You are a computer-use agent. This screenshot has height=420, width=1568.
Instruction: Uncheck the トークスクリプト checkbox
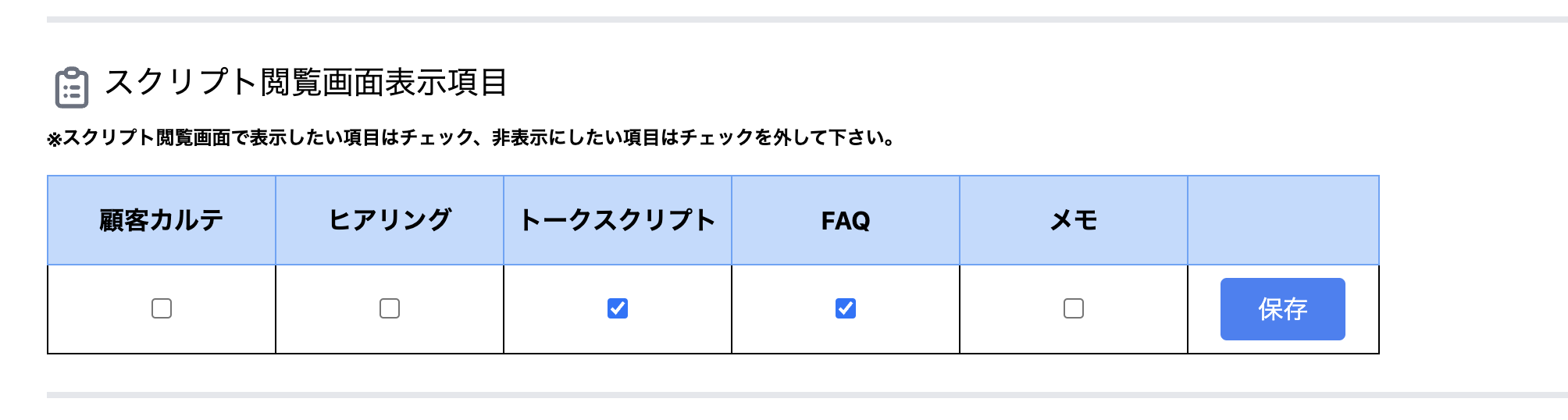click(618, 308)
